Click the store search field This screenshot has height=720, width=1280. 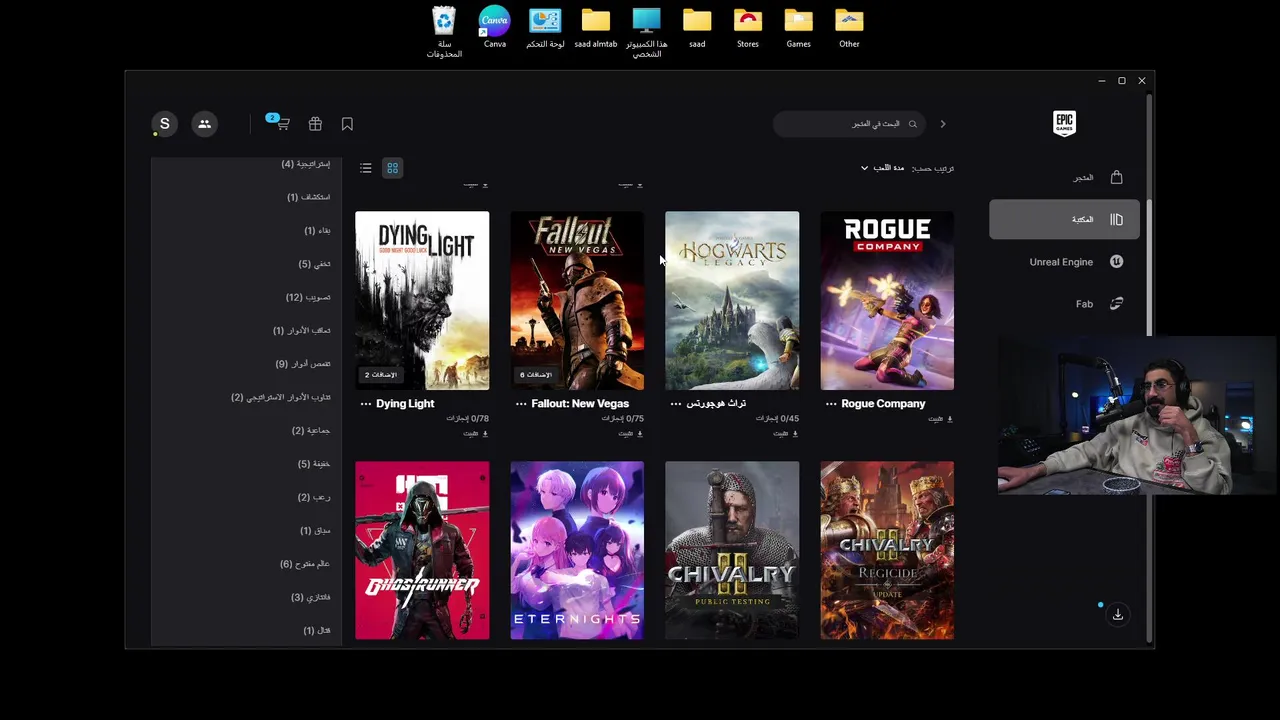848,124
